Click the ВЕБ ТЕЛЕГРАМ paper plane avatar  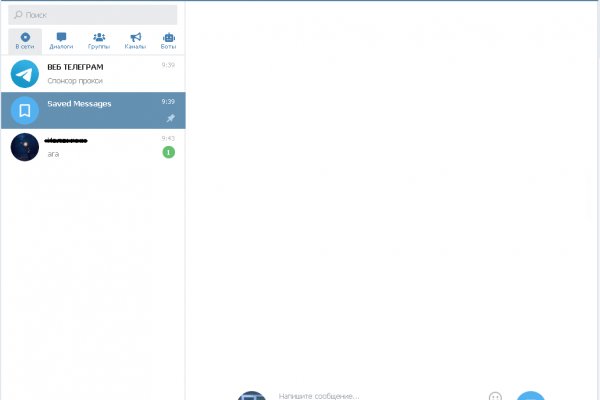25,73
